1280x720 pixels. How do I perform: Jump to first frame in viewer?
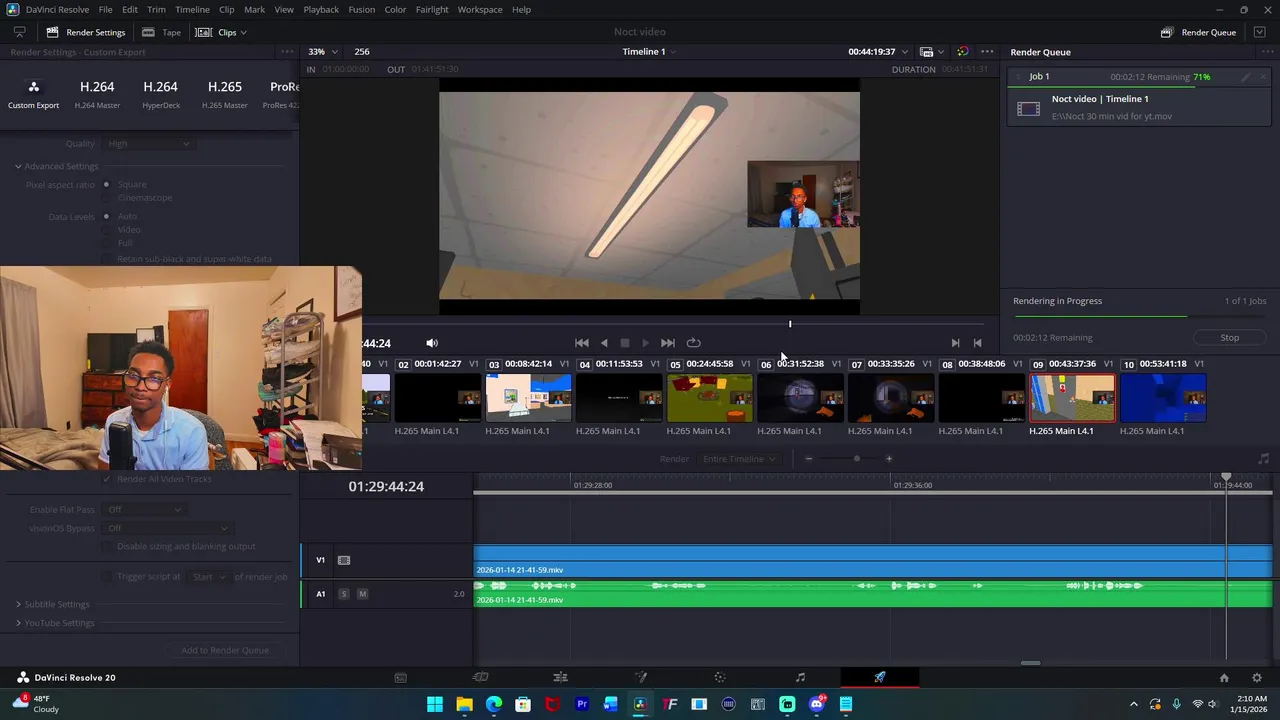tap(581, 343)
